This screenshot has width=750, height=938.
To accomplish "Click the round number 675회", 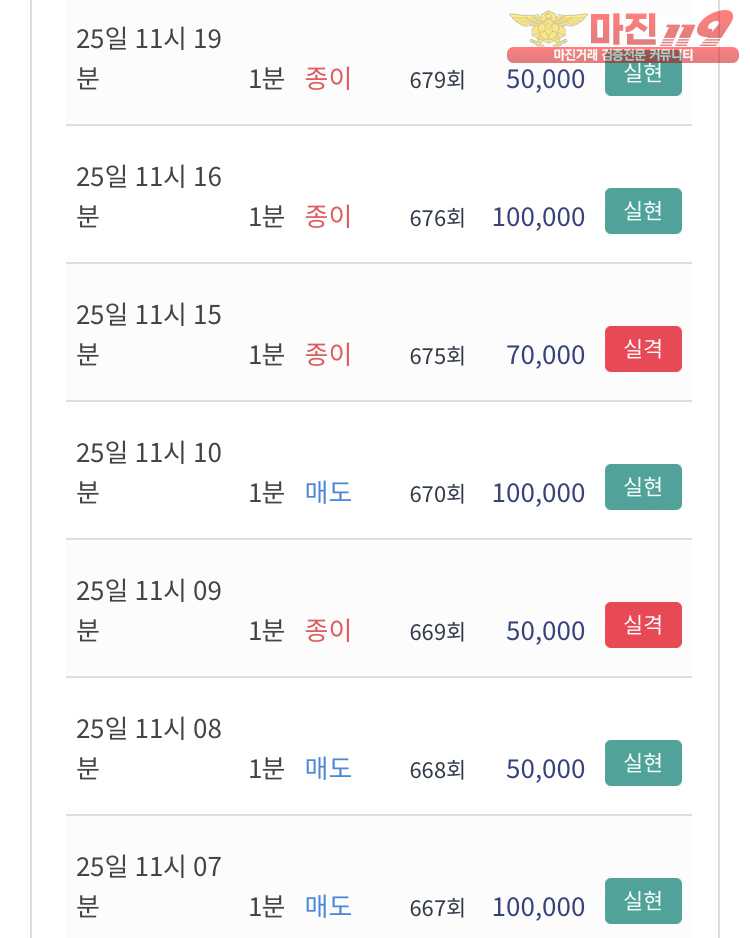I will [x=437, y=356].
